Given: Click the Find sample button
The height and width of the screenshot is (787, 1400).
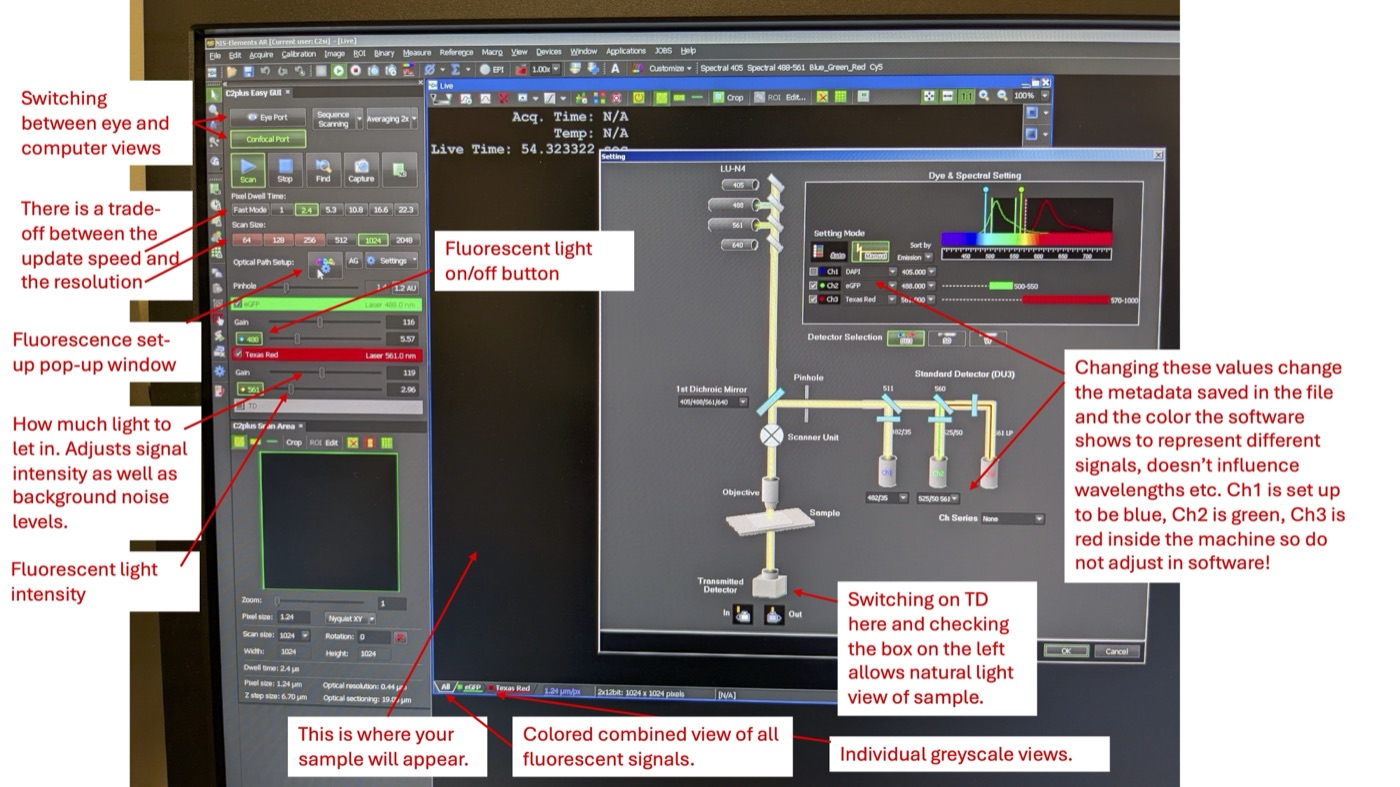Looking at the screenshot, I should pyautogui.click(x=323, y=170).
